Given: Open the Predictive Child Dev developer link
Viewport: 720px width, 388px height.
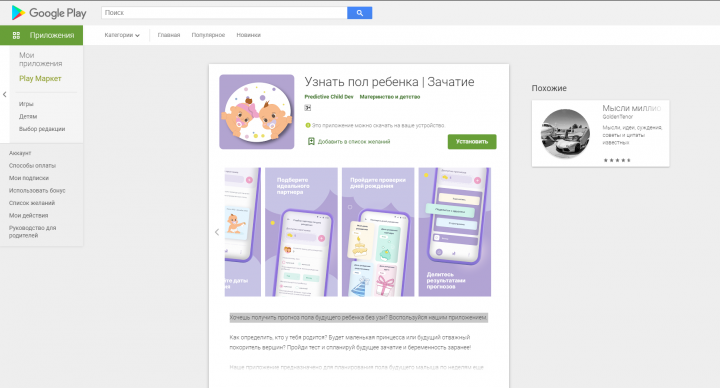Looking at the screenshot, I should coord(329,97).
